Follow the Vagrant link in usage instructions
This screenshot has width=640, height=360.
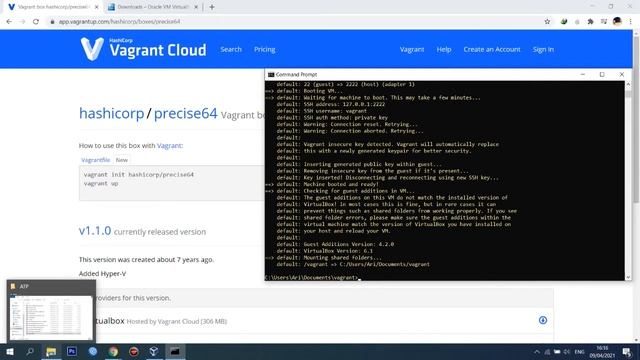click(169, 146)
